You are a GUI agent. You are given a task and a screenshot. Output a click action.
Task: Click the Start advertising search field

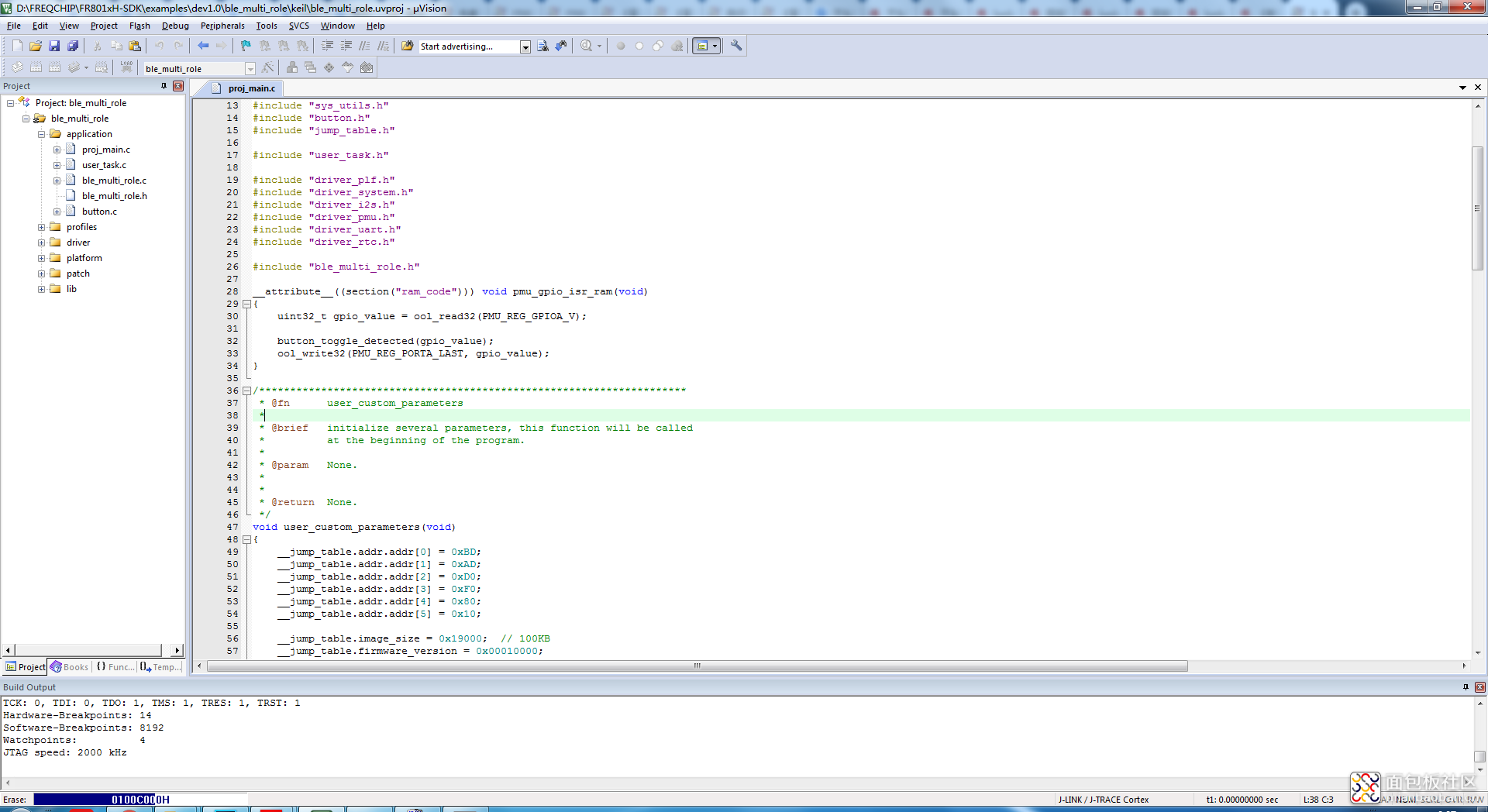[x=468, y=46]
